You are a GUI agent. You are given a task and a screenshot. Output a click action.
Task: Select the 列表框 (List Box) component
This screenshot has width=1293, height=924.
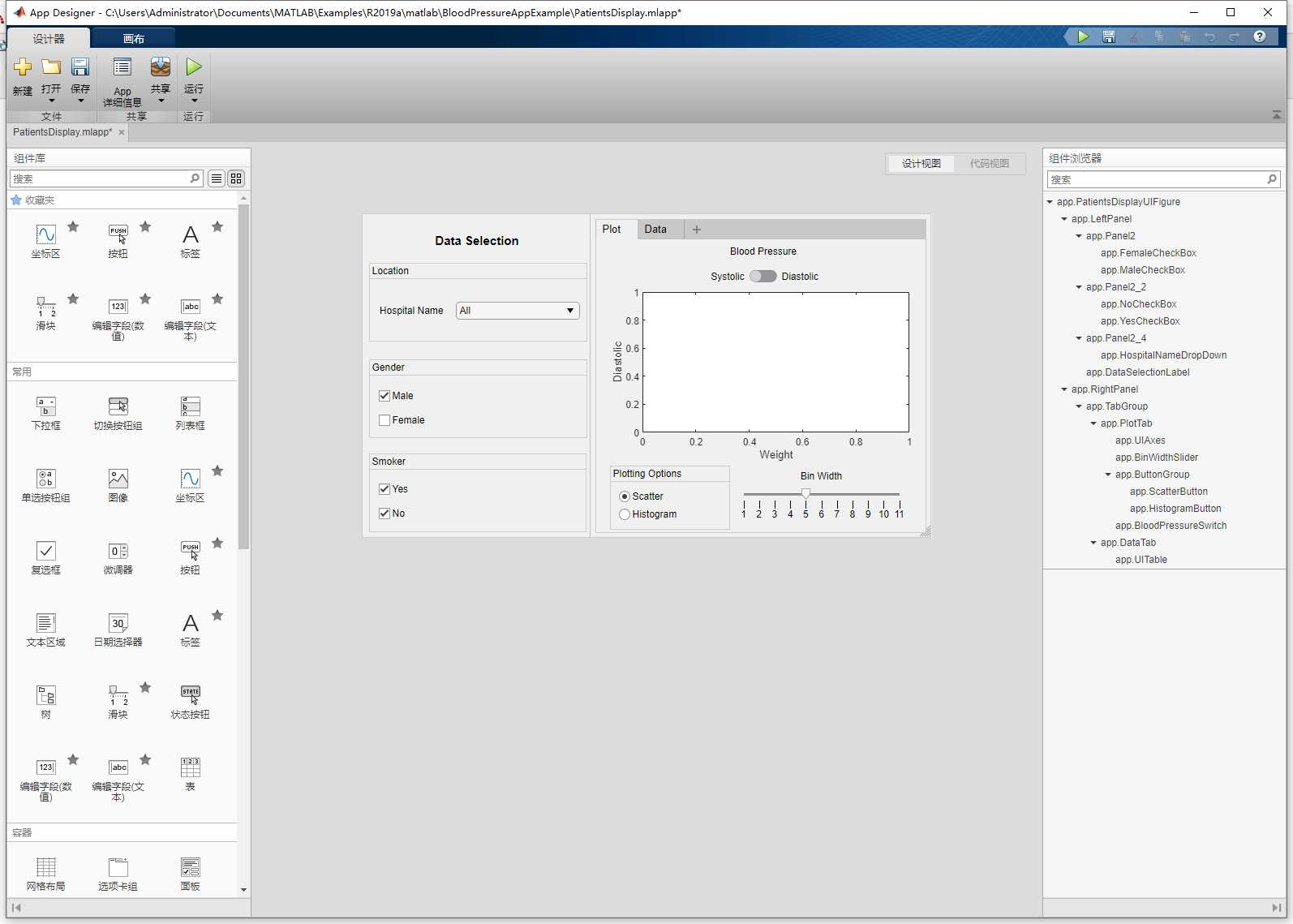point(191,413)
